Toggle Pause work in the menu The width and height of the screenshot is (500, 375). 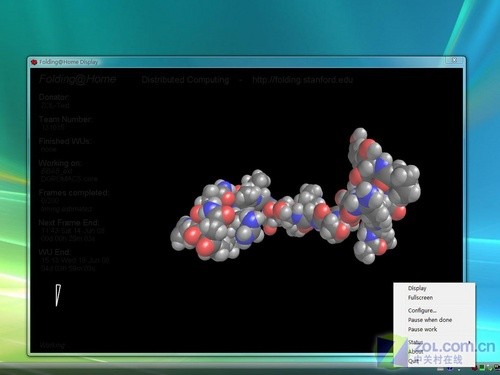(422, 329)
